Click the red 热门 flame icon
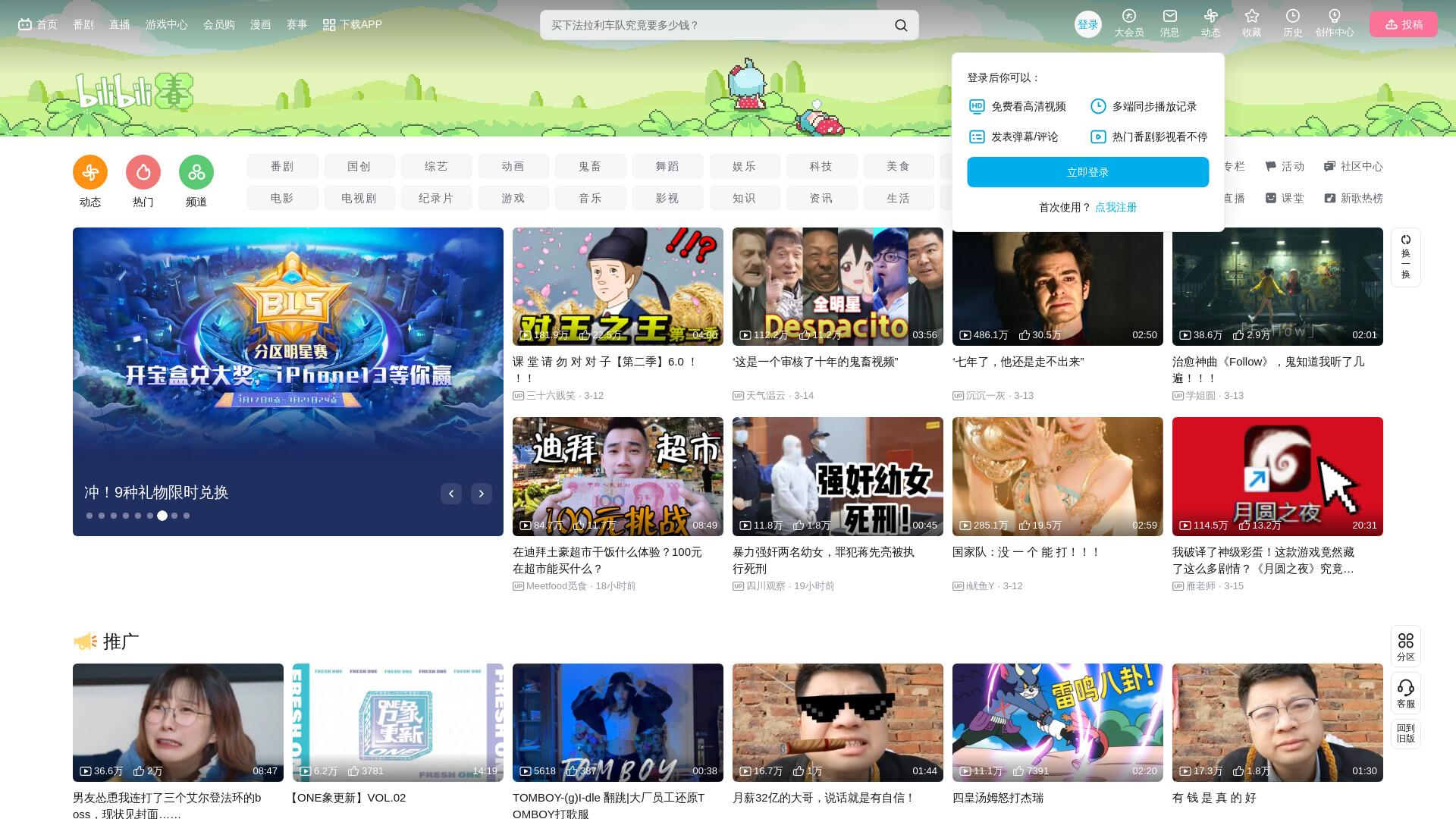 tap(143, 172)
